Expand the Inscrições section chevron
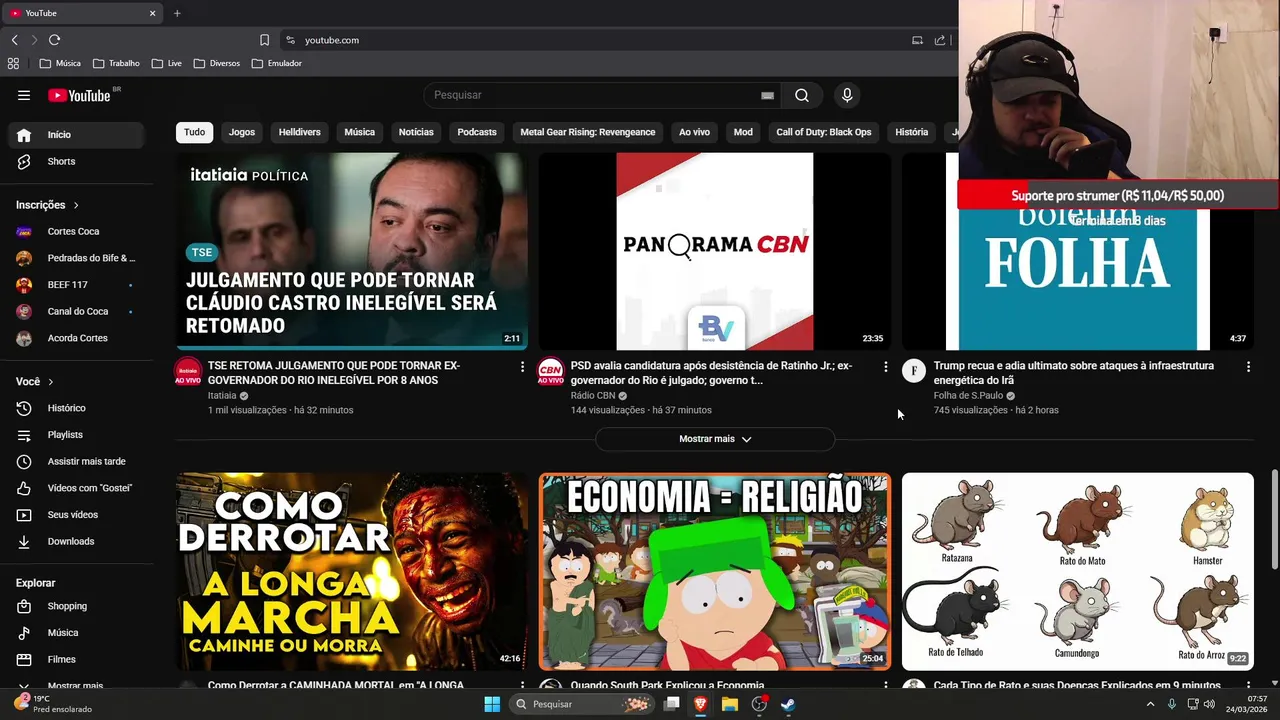 pos(76,205)
